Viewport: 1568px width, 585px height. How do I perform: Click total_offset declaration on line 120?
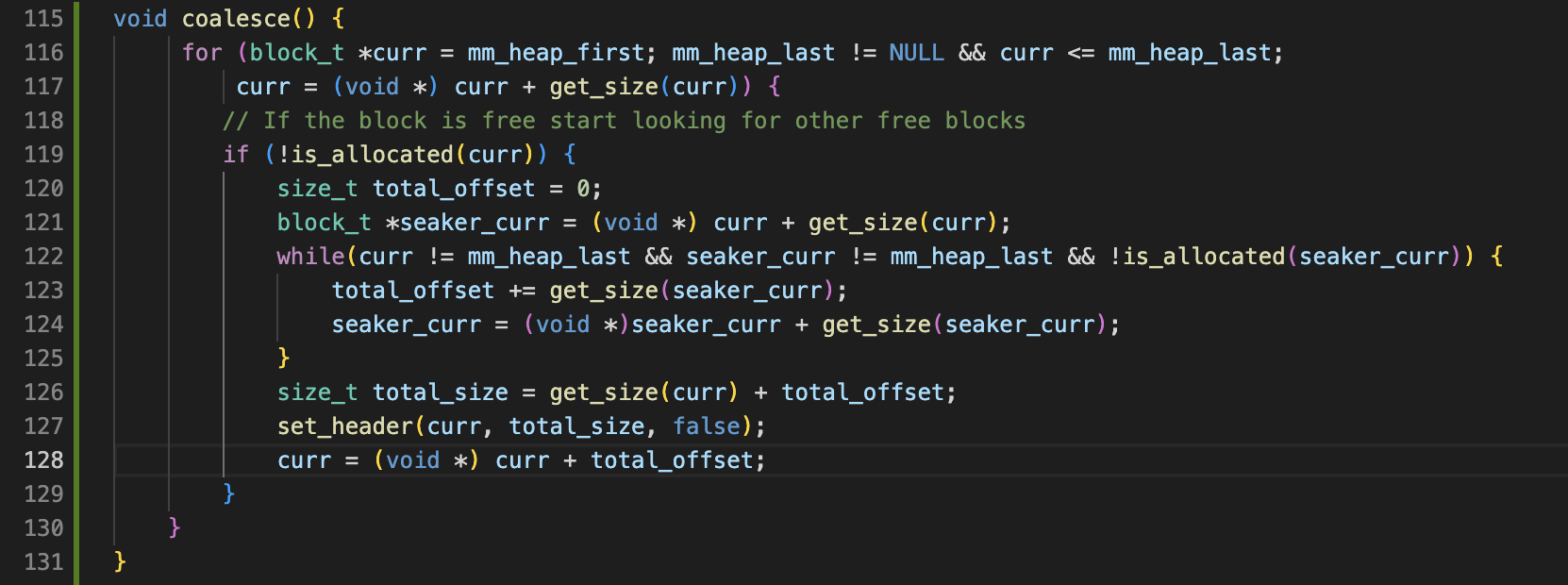point(454,189)
